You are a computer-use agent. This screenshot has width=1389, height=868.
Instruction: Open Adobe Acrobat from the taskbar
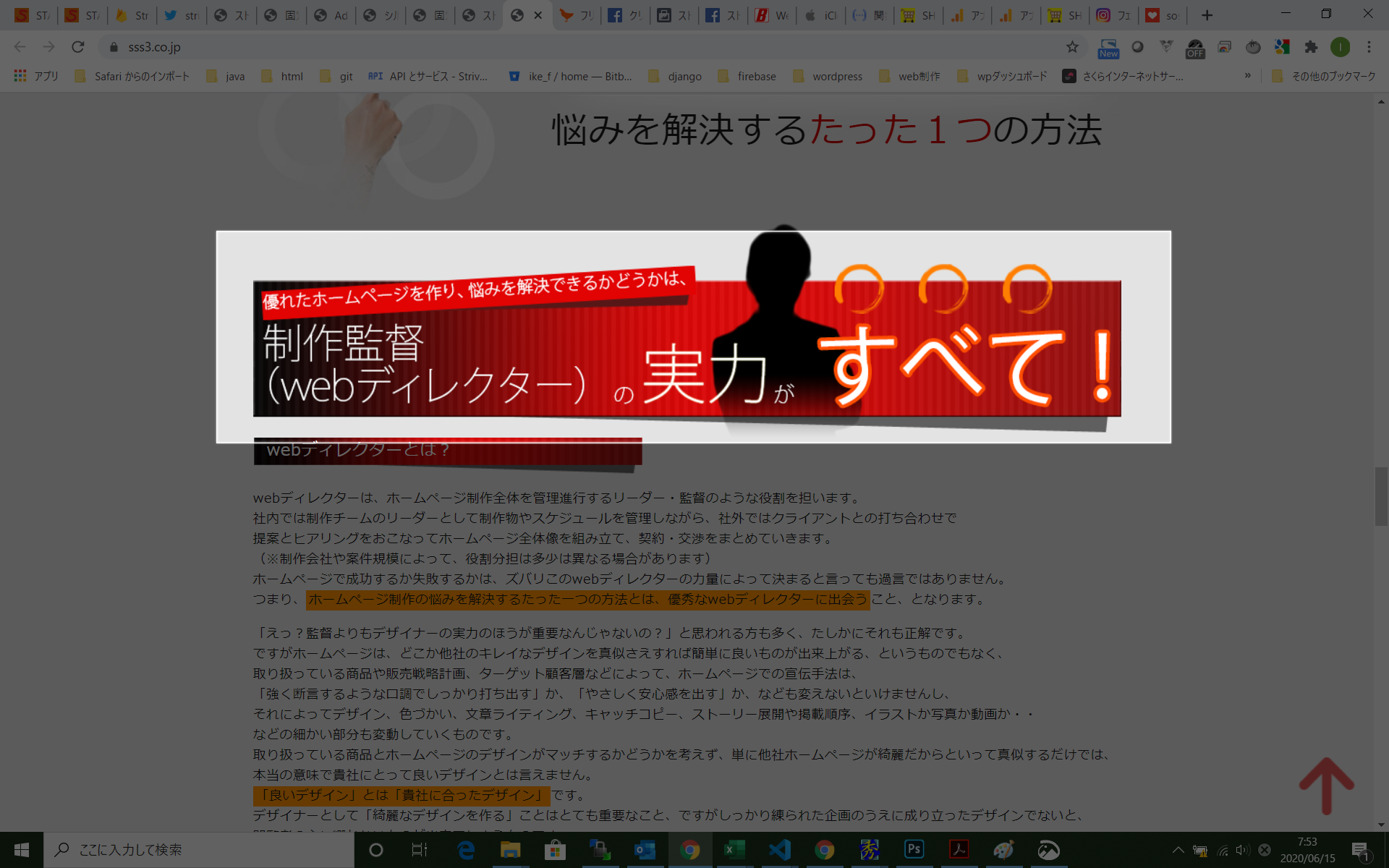tap(959, 850)
